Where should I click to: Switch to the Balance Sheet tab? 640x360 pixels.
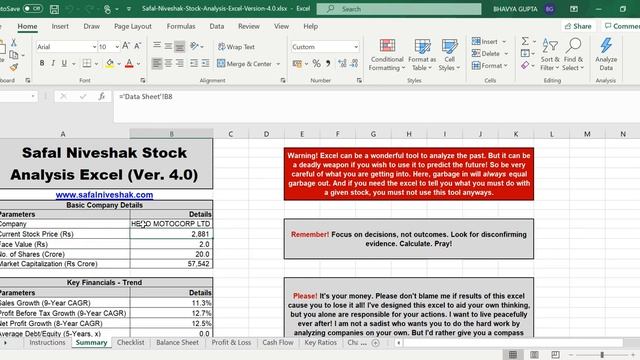click(177, 342)
